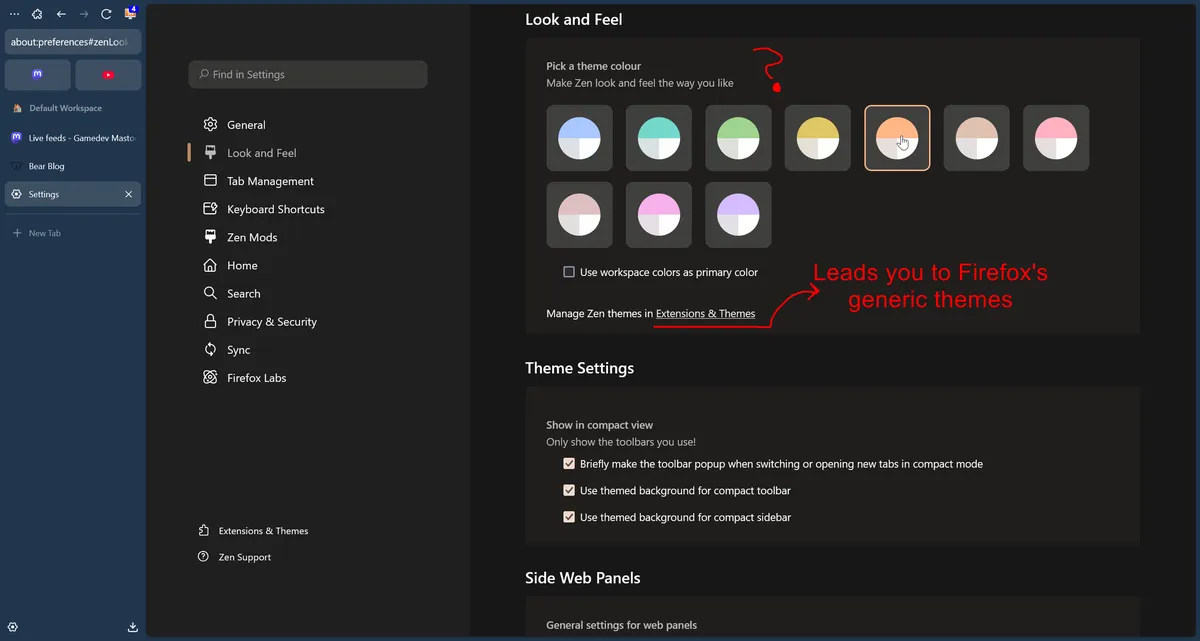
Task: Open the toolbar icon with the 4 badge
Action: (x=130, y=13)
